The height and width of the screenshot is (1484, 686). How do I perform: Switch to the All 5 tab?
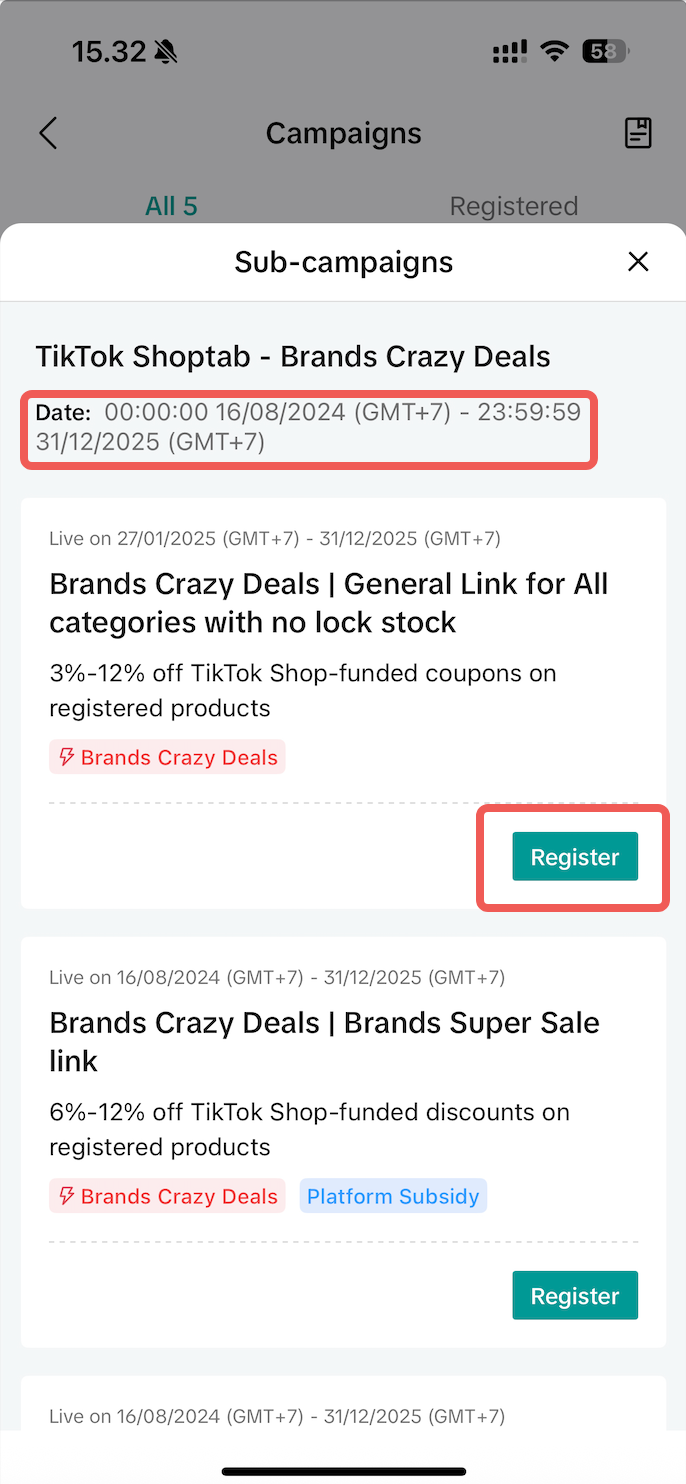(x=171, y=206)
